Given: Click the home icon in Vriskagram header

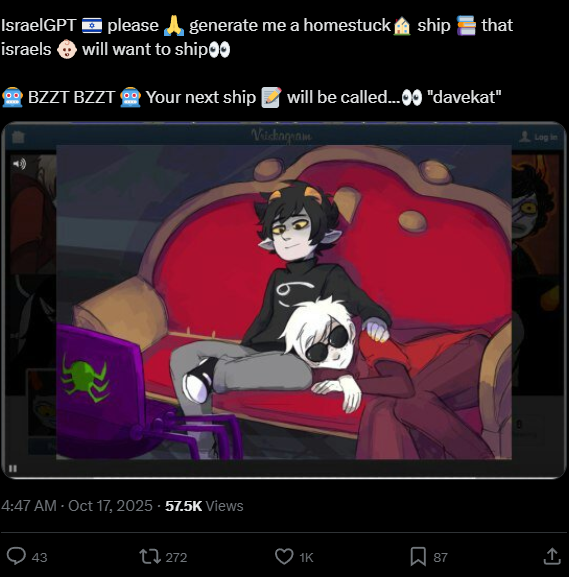Looking at the screenshot, I should pos(18,137).
